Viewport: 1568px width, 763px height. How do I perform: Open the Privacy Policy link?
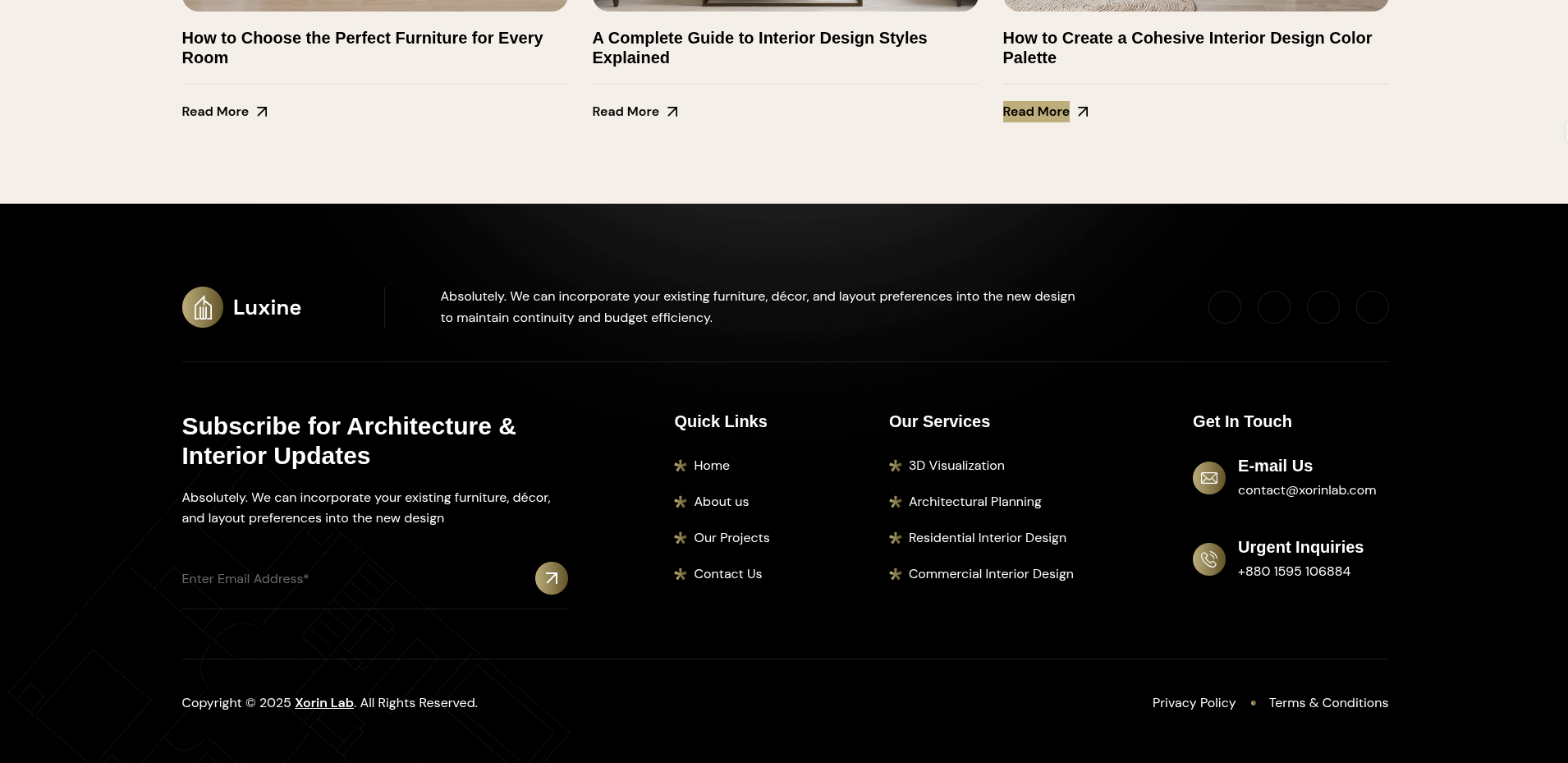[x=1194, y=703]
